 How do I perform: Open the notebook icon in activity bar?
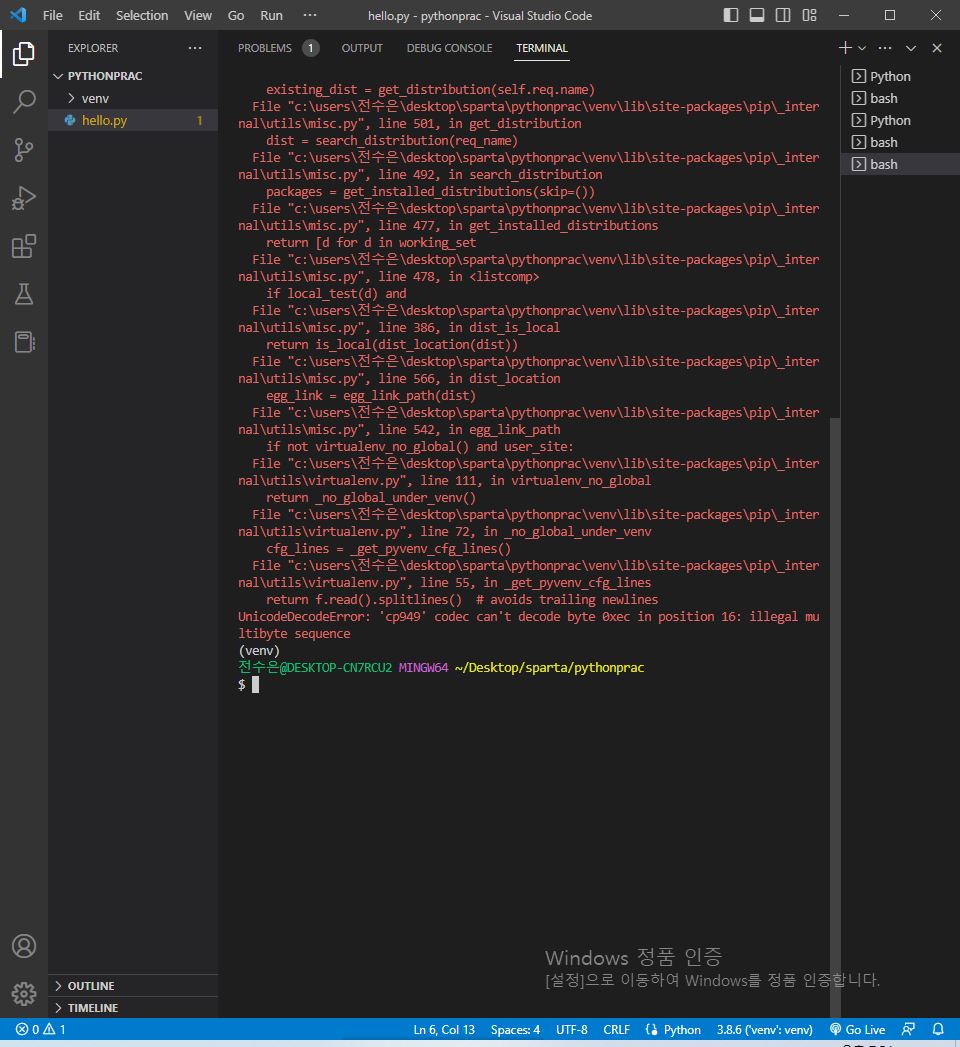point(23,343)
